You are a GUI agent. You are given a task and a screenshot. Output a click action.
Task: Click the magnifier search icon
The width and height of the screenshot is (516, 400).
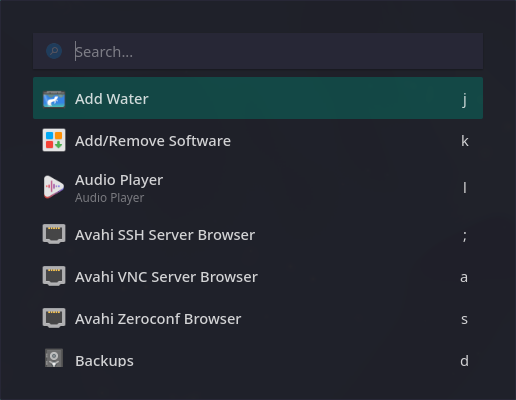(54, 51)
